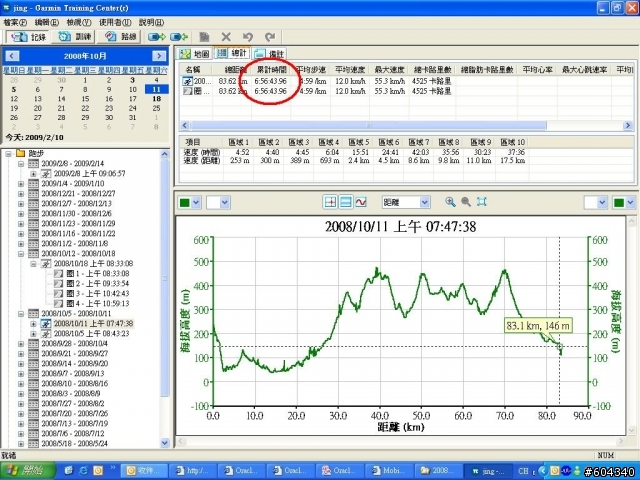Click the lap icon in second table row

coord(187,91)
